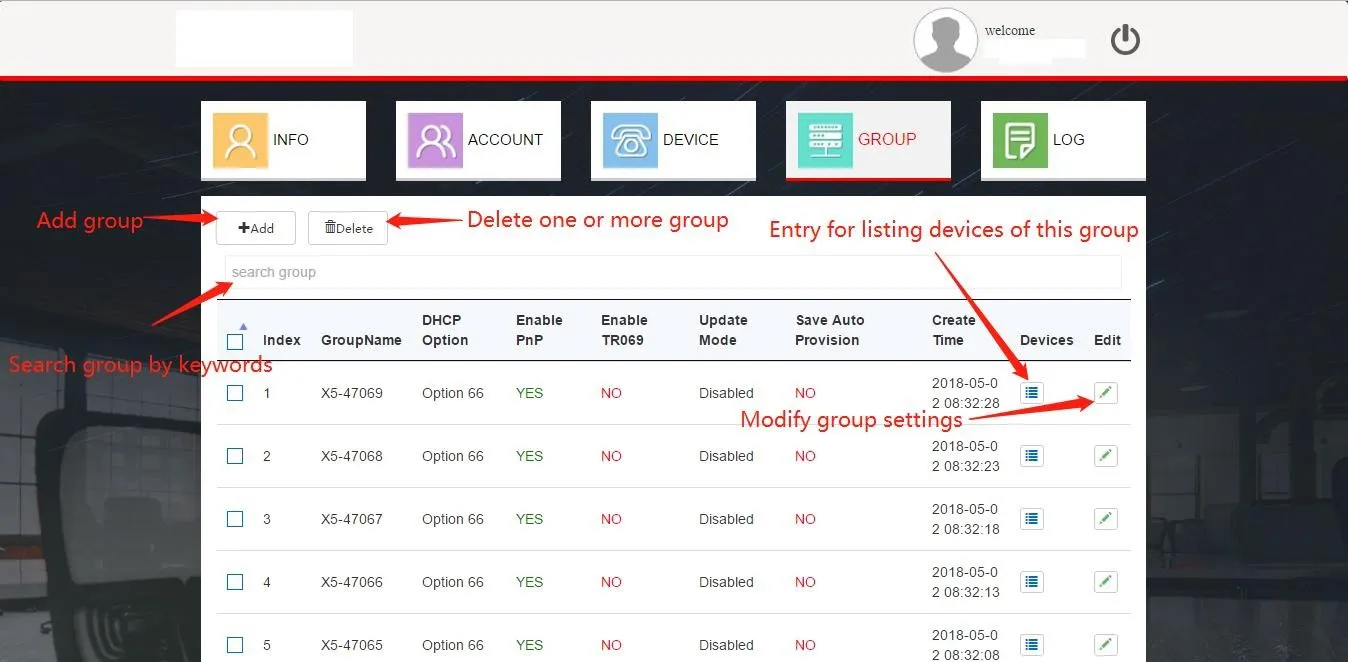This screenshot has width=1348, height=662.
Task: Open the INFO panel icon
Action: click(239, 139)
